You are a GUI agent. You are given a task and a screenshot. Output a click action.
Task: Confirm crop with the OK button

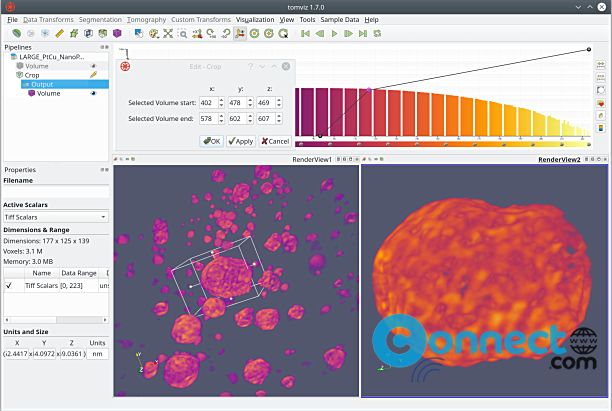click(212, 141)
